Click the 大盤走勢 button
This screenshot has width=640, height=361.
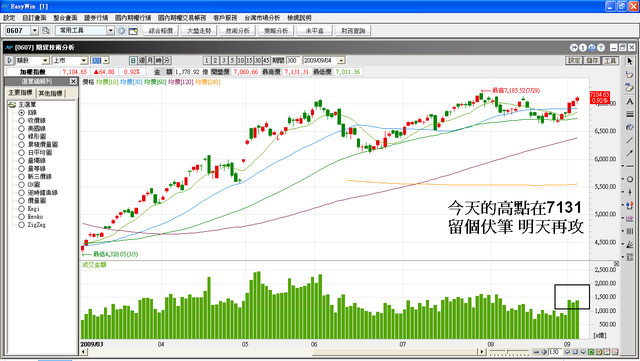point(199,31)
